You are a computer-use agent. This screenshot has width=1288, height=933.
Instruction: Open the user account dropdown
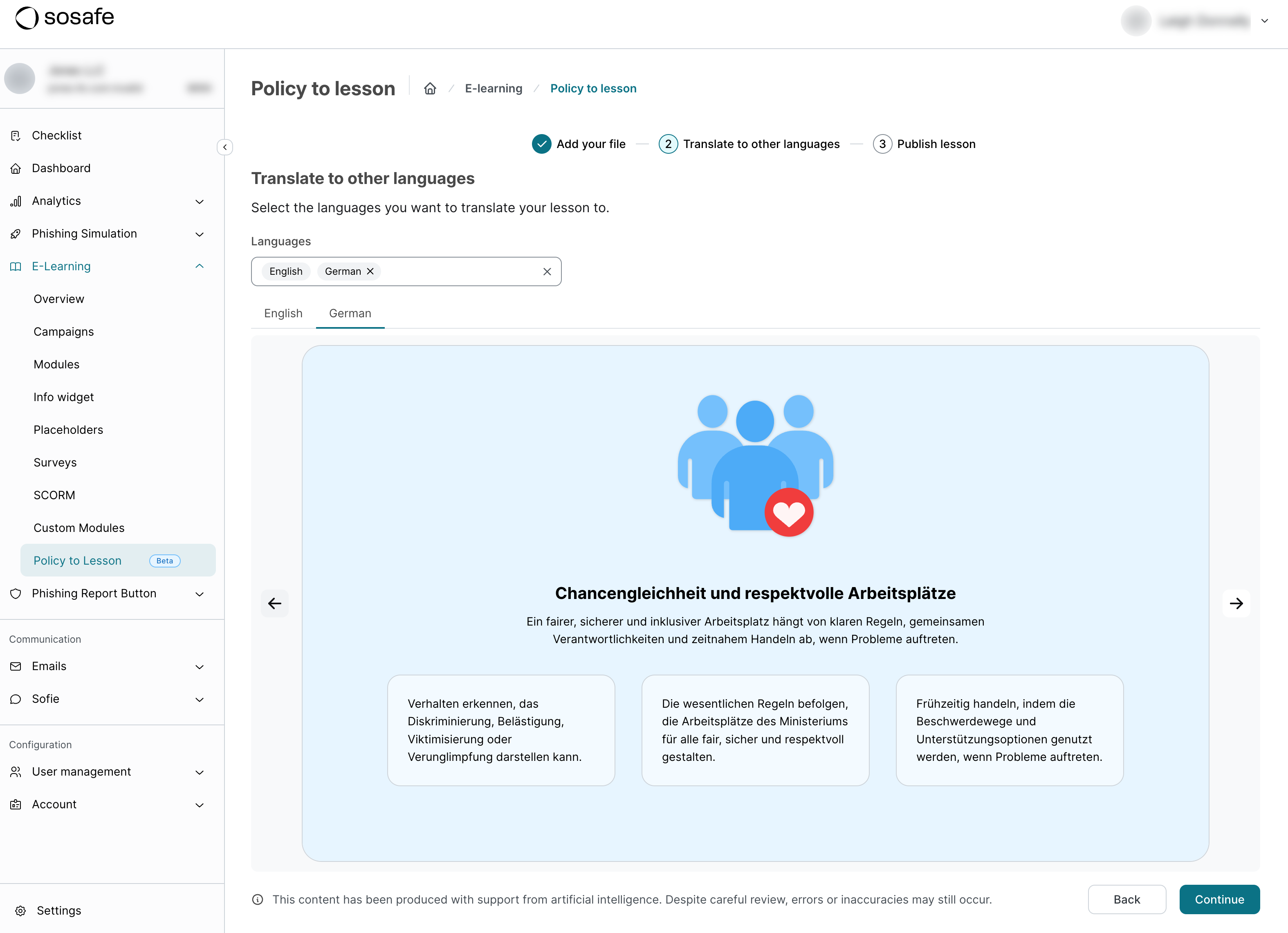click(x=1264, y=21)
